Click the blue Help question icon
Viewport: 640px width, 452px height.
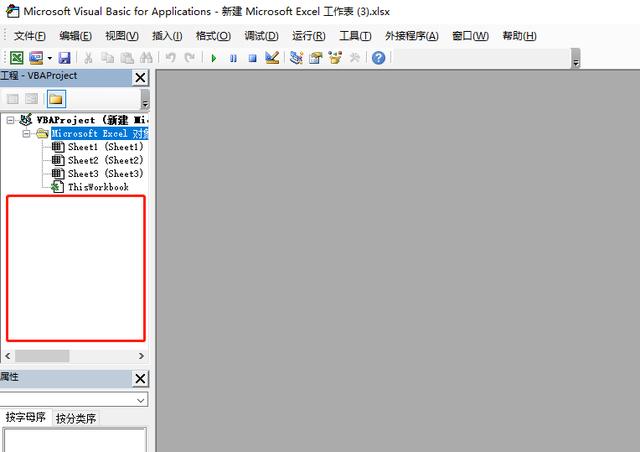pos(378,58)
